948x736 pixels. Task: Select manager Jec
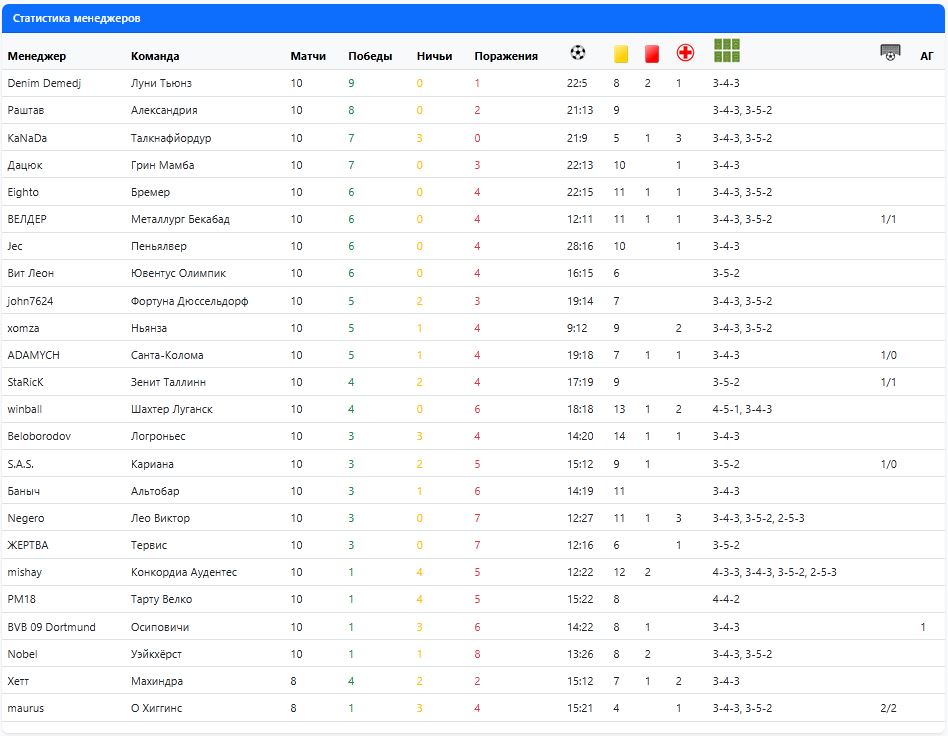[x=15, y=246]
